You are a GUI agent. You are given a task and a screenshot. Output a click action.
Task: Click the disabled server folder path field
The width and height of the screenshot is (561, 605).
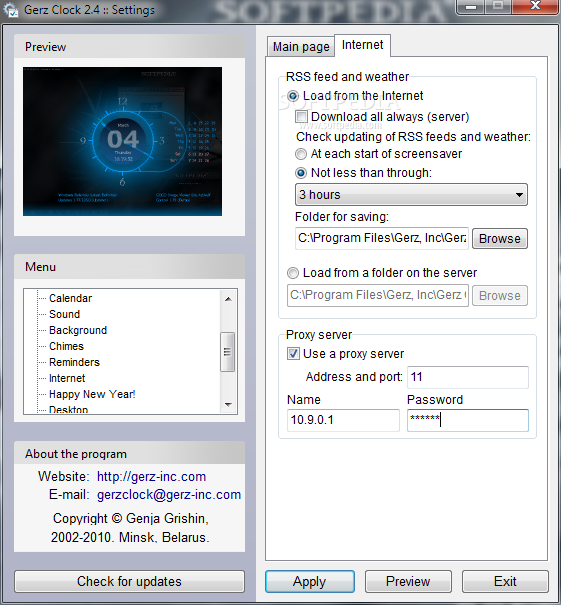click(x=378, y=296)
